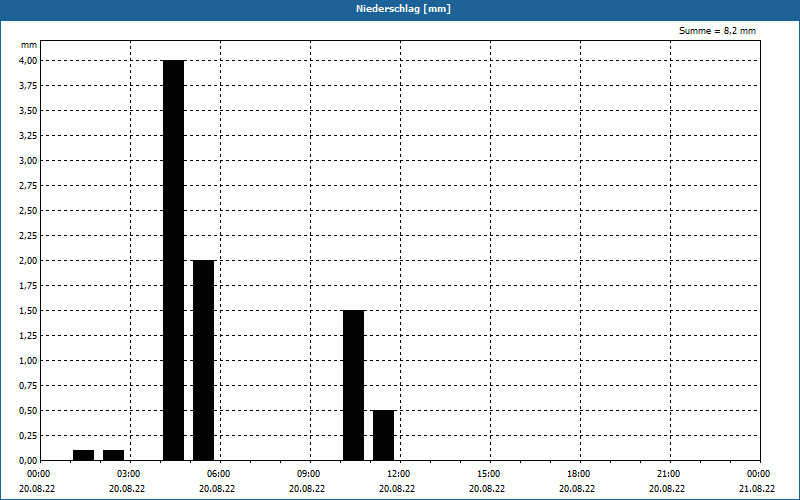Screen dimensions: 800x500
Task: Select the 21.08.22 date label
Action: [x=757, y=488]
